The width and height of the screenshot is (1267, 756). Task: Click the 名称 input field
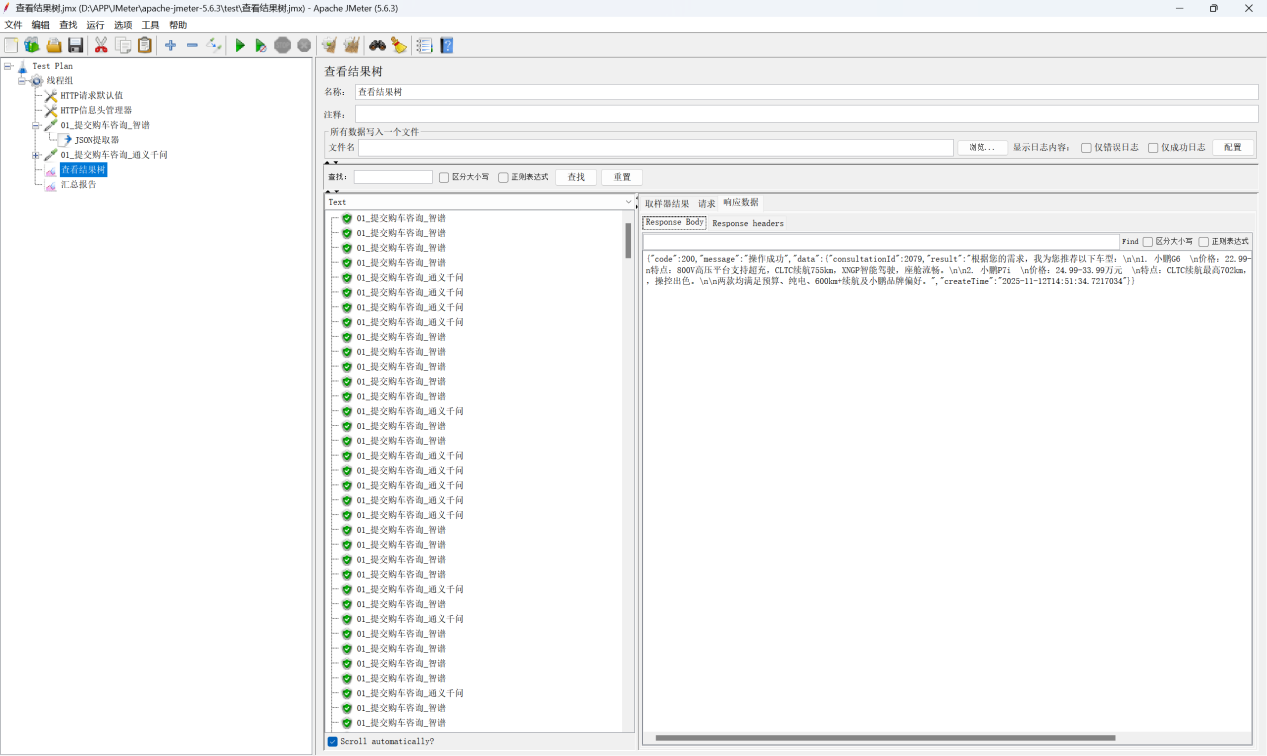coord(807,92)
